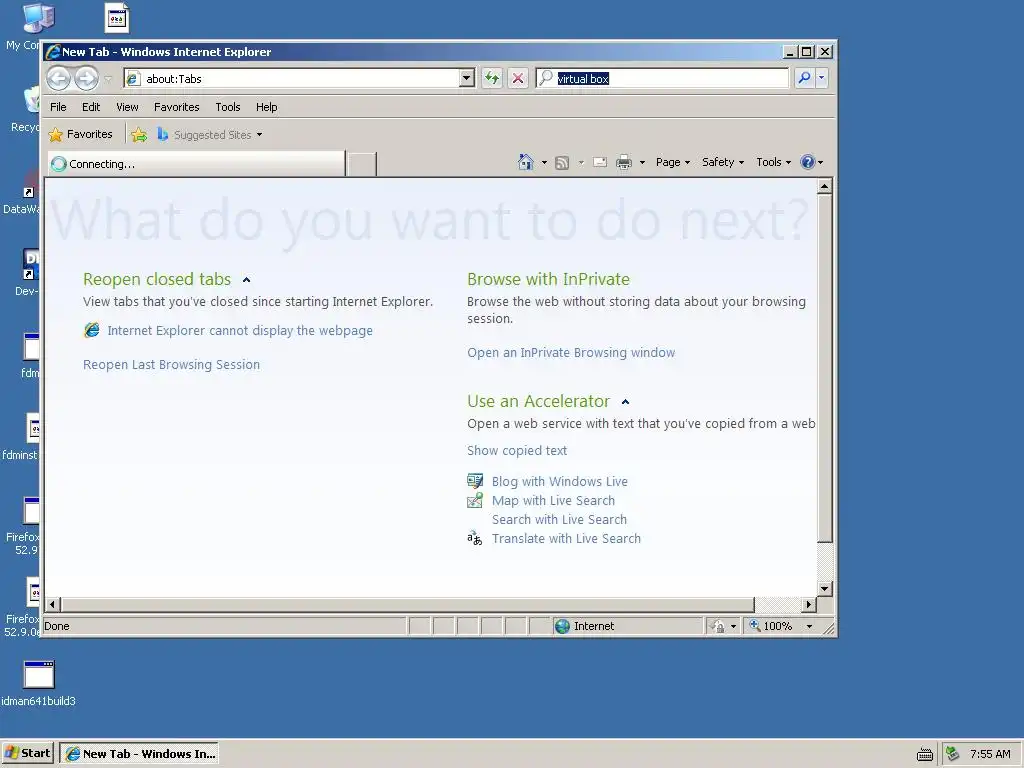Click Reopen Last Browsing Session link
The height and width of the screenshot is (768, 1024).
pyautogui.click(x=171, y=364)
